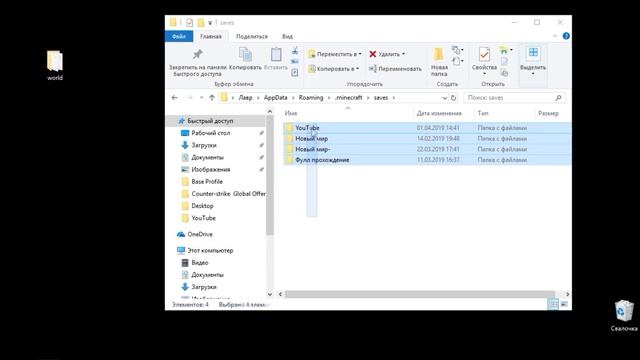Refresh the saves folder view
The image size is (640, 360).
click(453, 98)
